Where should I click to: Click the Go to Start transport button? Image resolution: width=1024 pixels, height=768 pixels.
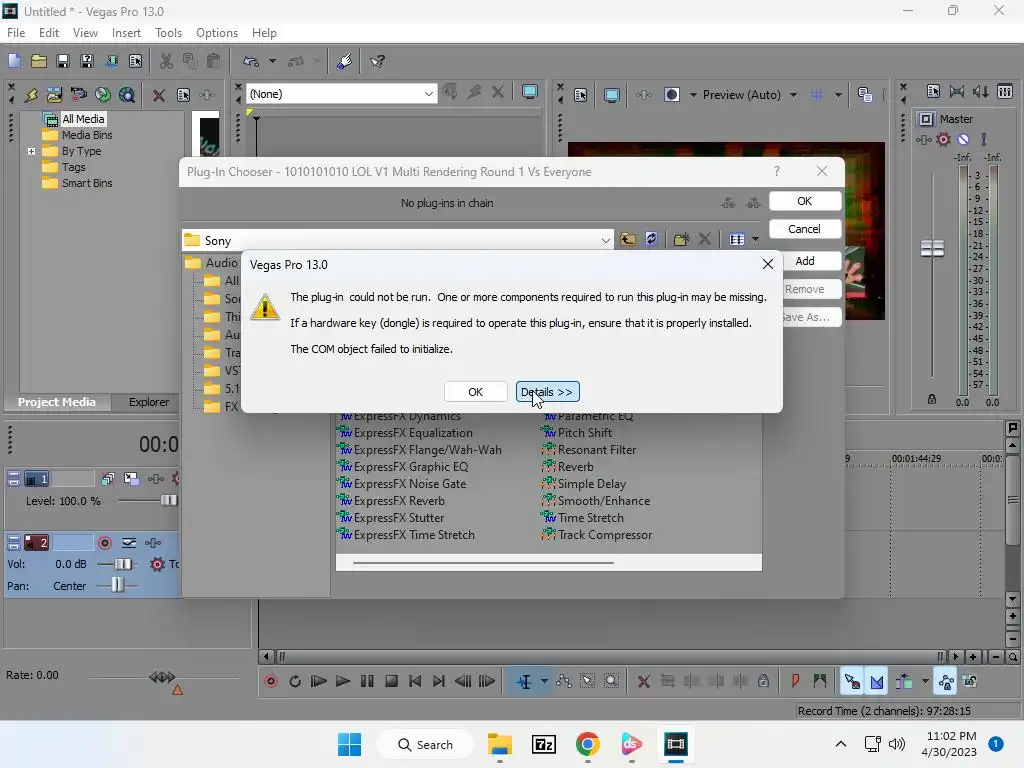[415, 682]
